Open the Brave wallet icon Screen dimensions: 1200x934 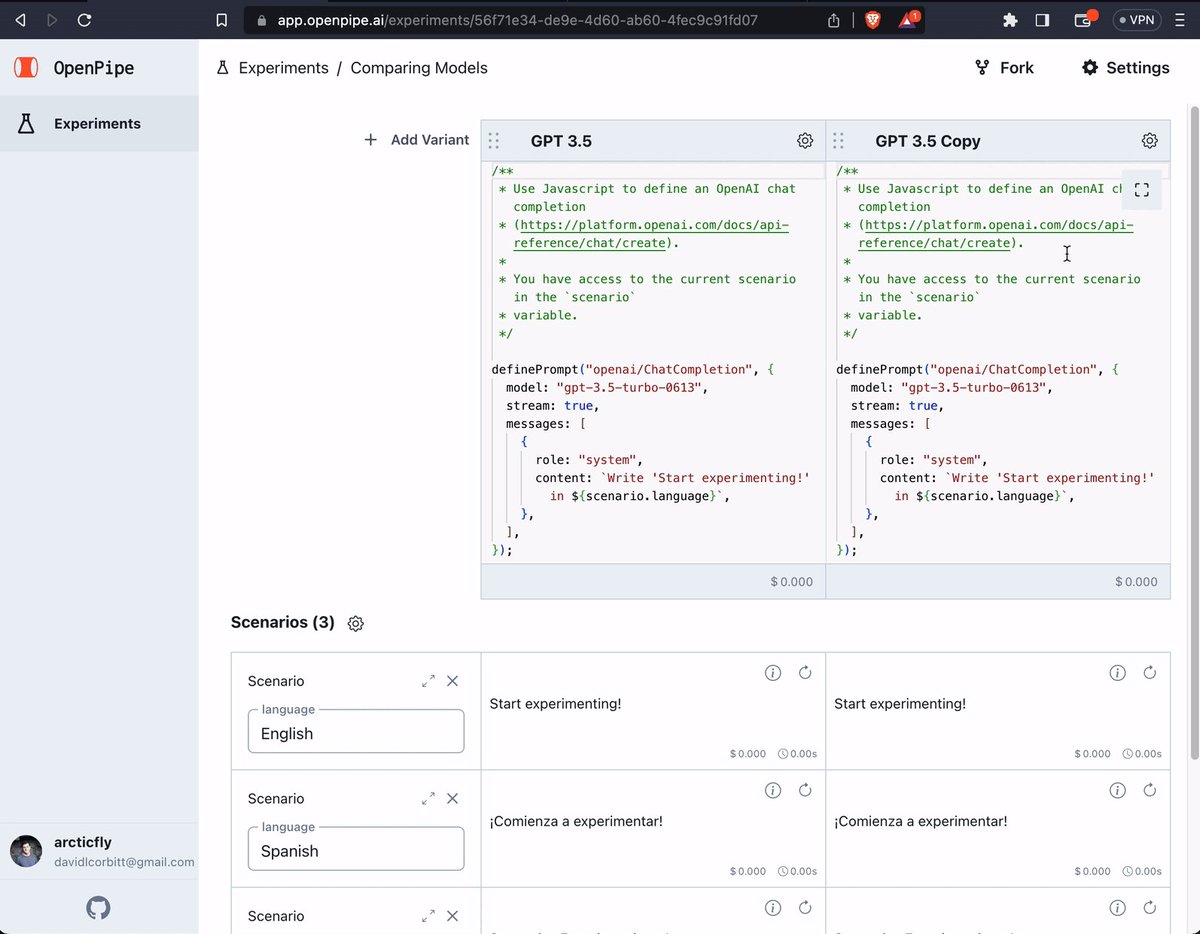coord(1083,20)
